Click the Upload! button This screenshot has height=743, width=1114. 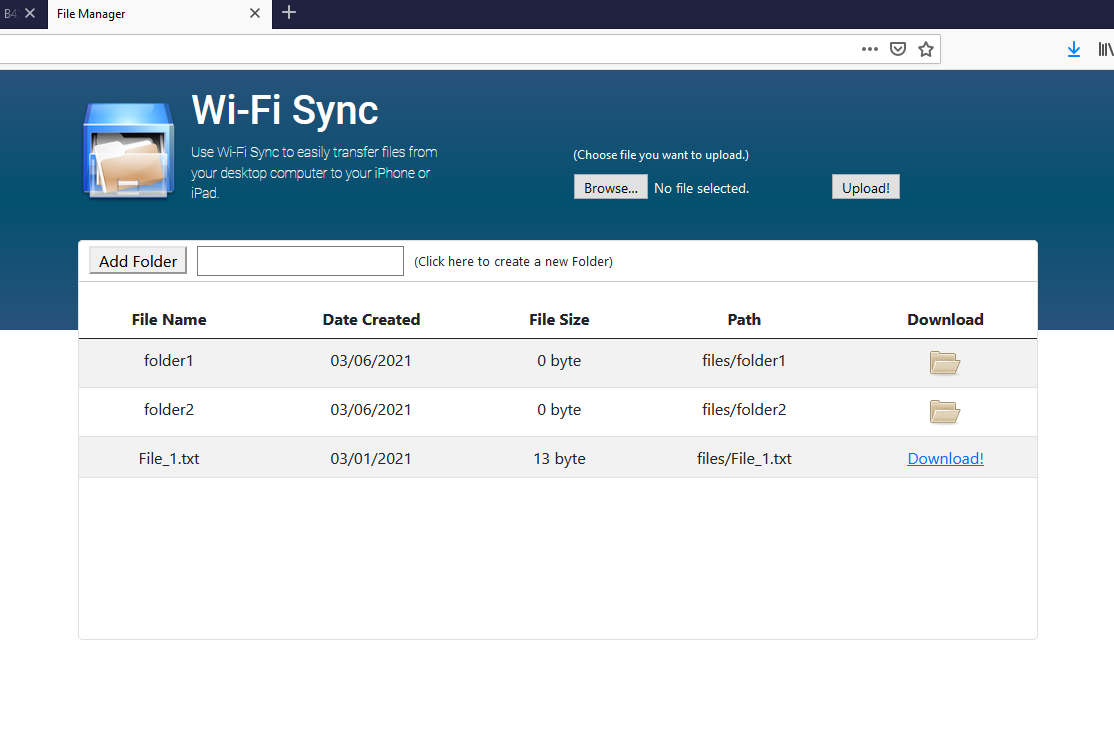(x=865, y=188)
